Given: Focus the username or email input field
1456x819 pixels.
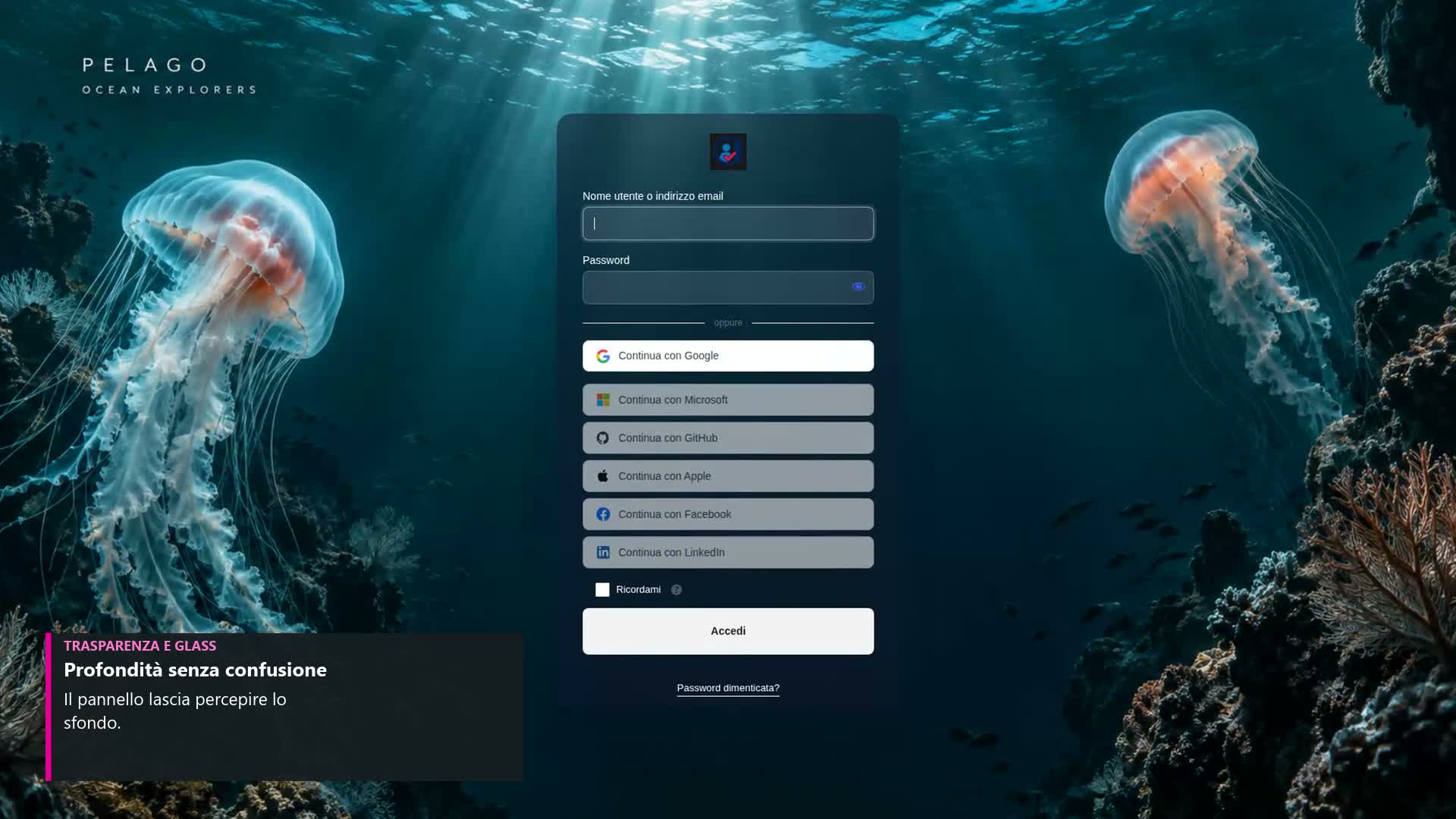Looking at the screenshot, I should click(728, 224).
